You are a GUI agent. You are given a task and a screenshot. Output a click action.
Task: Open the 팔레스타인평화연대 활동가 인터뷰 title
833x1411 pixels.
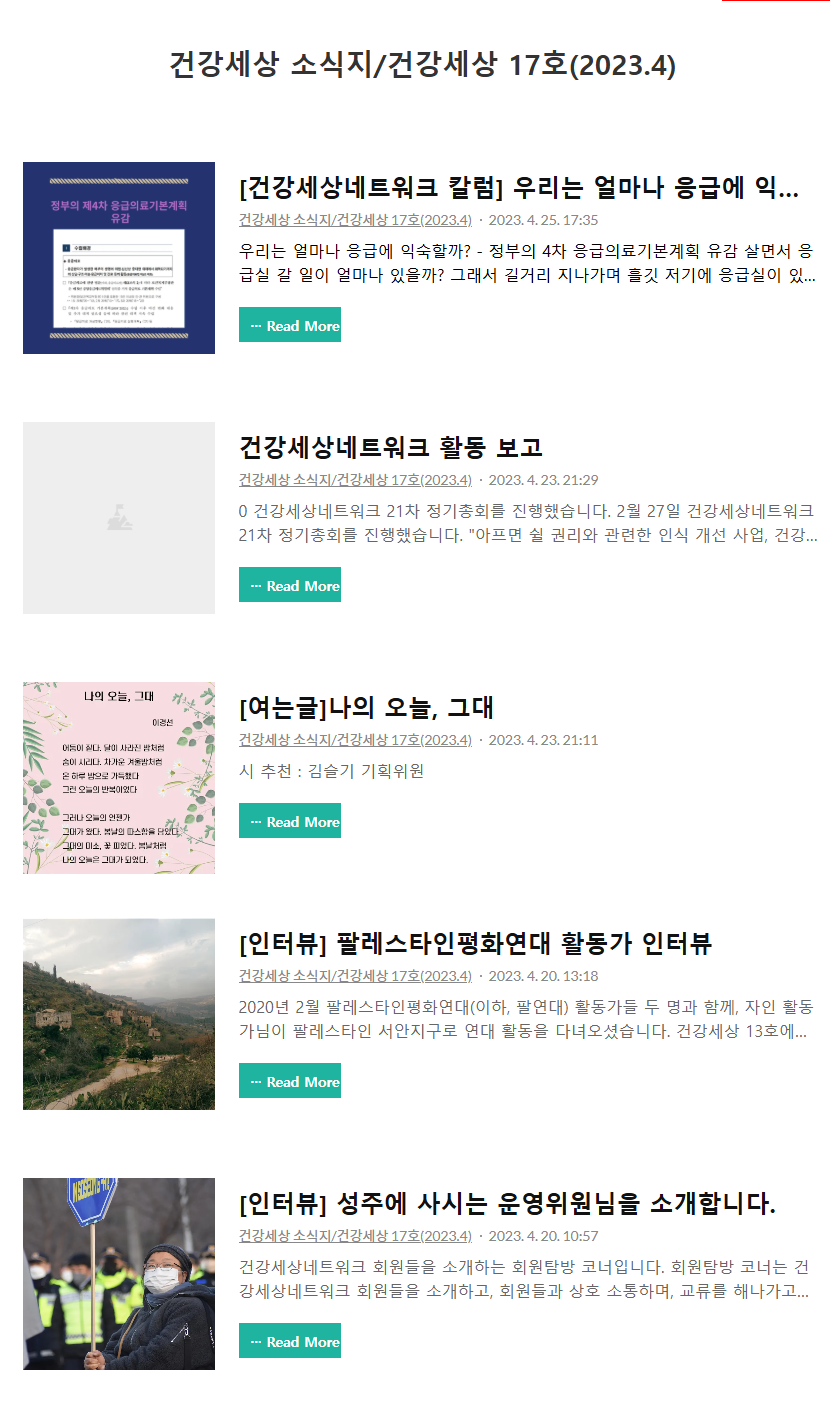(476, 943)
